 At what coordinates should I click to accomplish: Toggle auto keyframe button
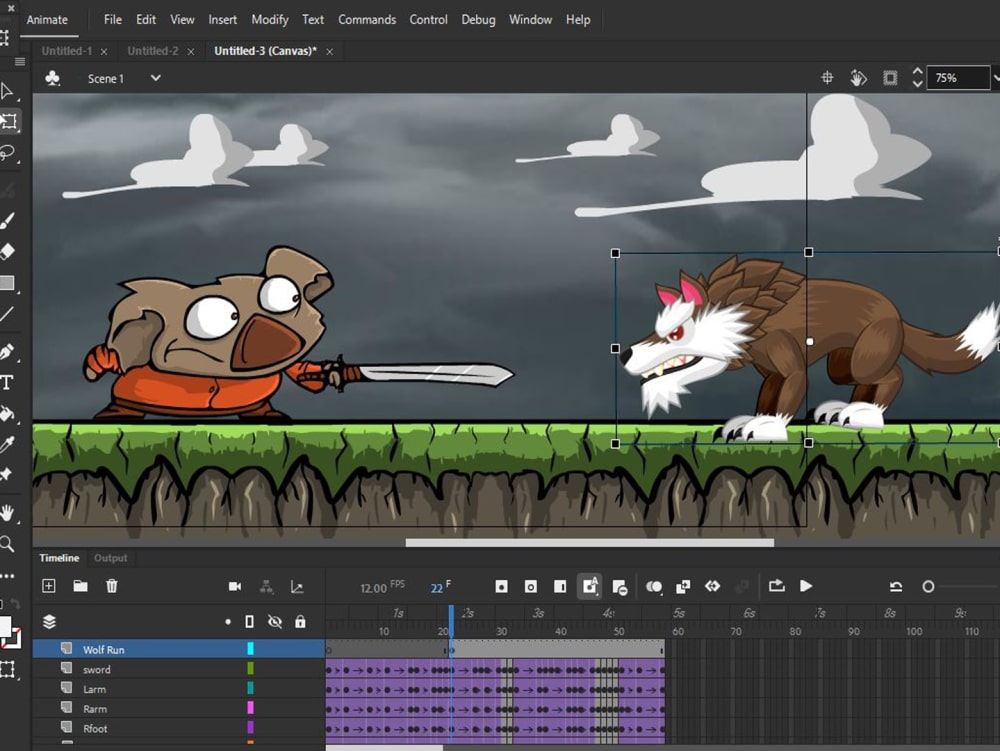590,586
